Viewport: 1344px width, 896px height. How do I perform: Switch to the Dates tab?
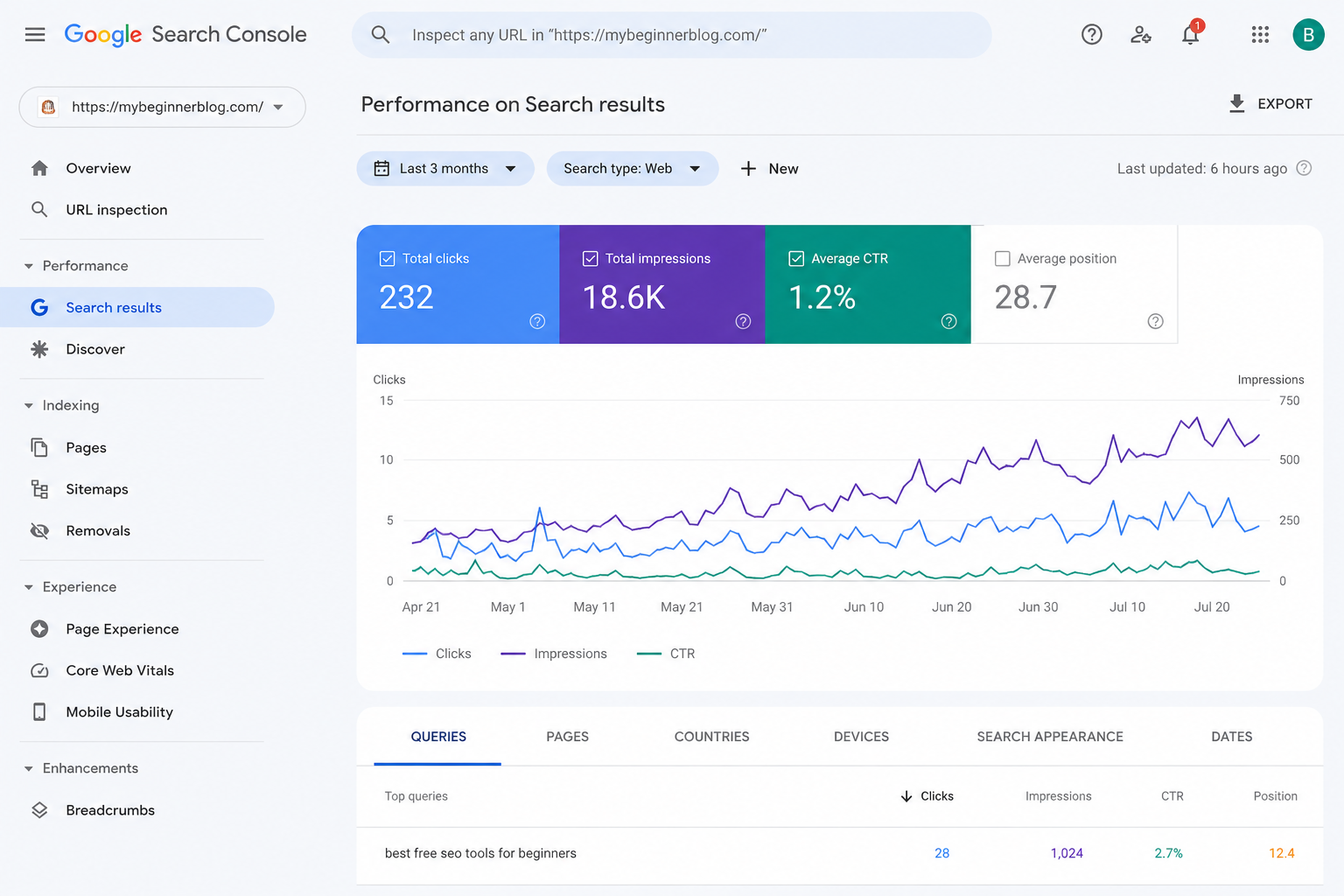click(1232, 737)
